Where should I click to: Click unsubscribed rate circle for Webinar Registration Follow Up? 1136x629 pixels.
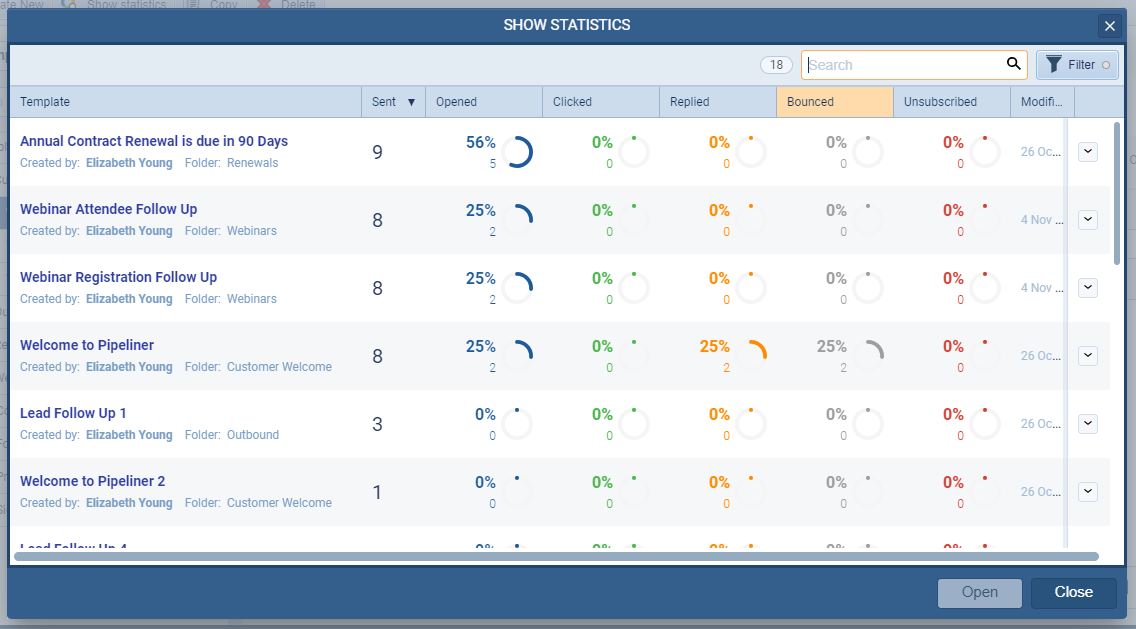[x=985, y=288]
